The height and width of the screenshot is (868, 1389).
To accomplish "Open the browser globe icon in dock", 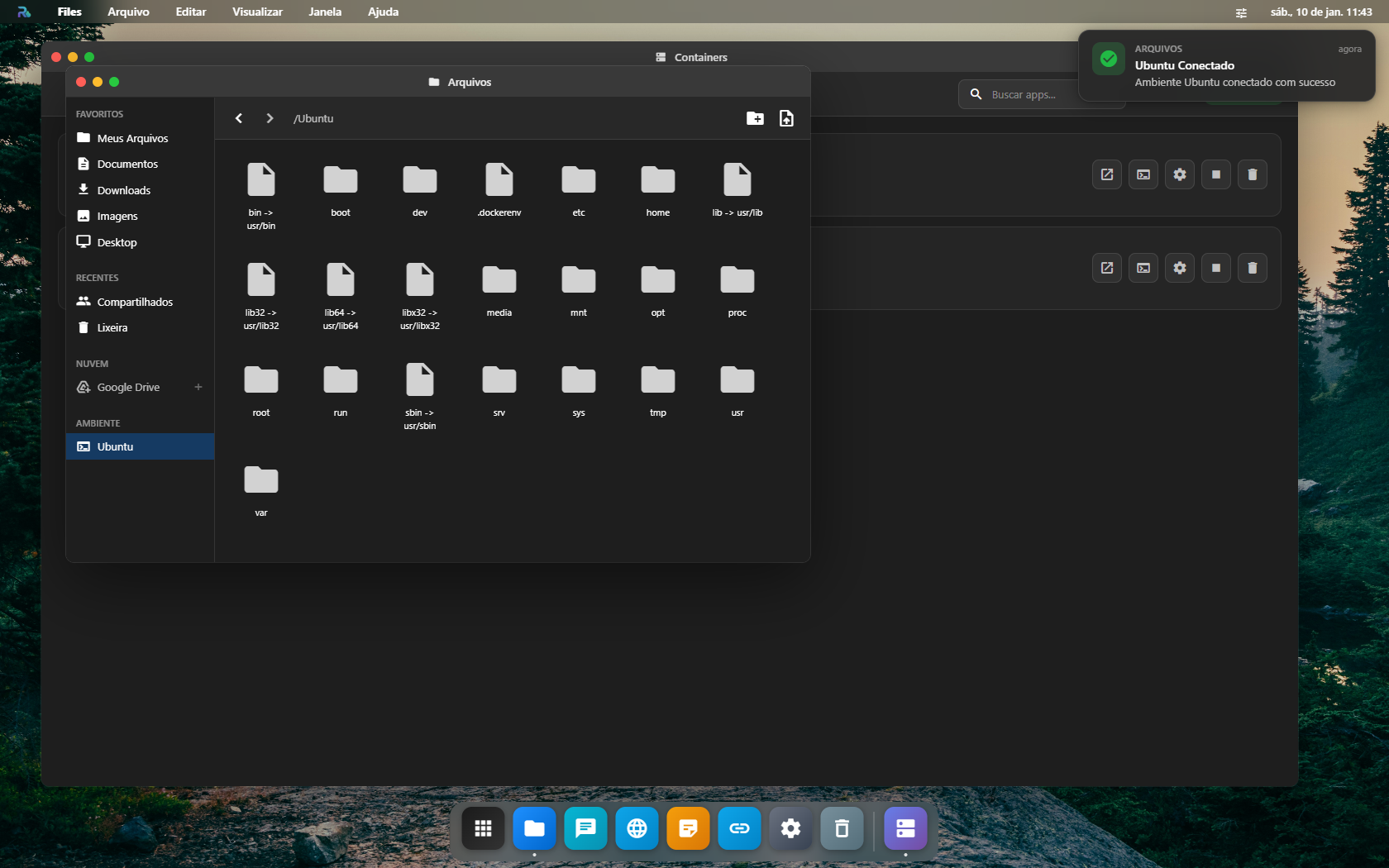I will click(x=637, y=828).
